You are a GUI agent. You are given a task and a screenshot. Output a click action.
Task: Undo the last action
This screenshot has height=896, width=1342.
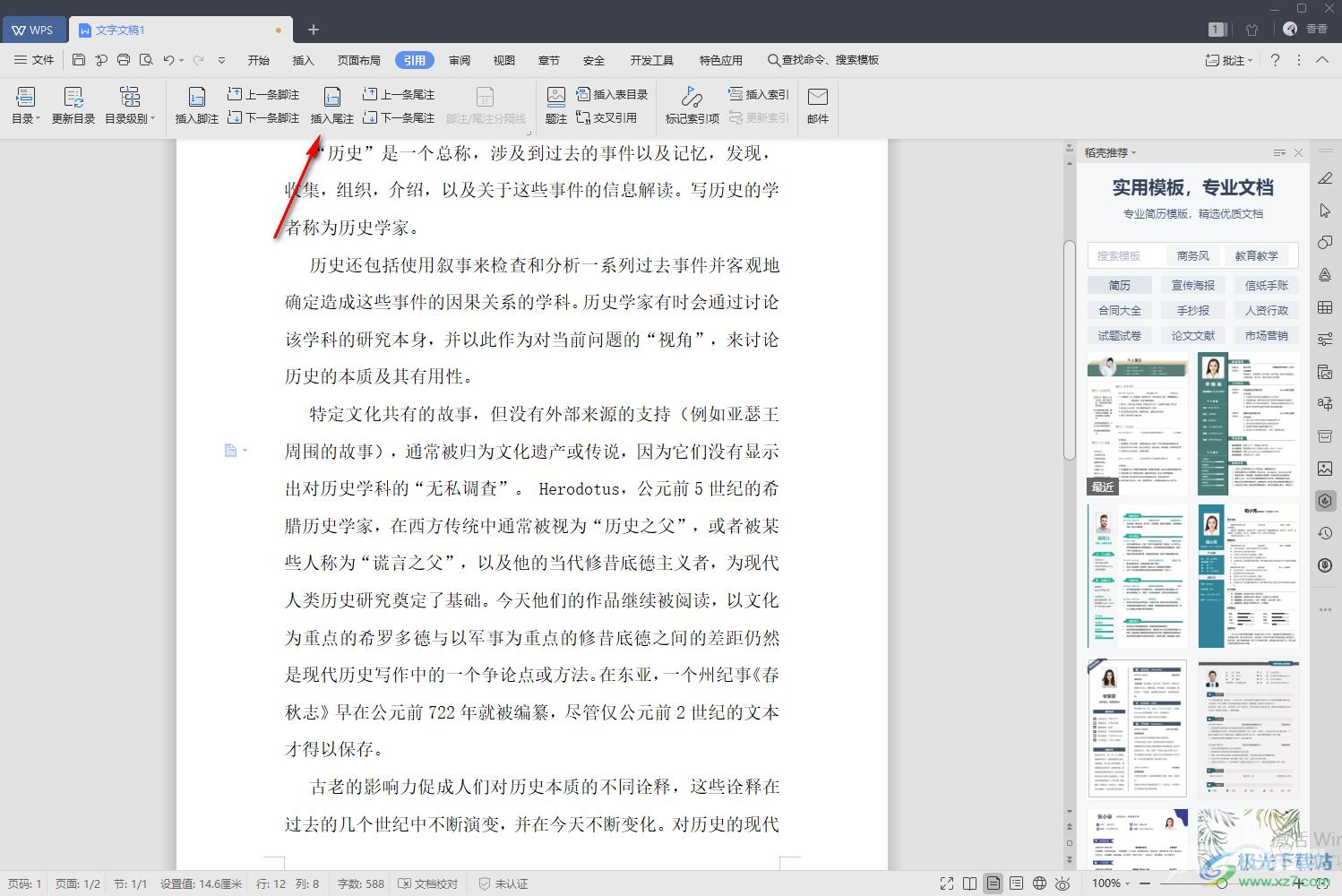tap(168, 60)
